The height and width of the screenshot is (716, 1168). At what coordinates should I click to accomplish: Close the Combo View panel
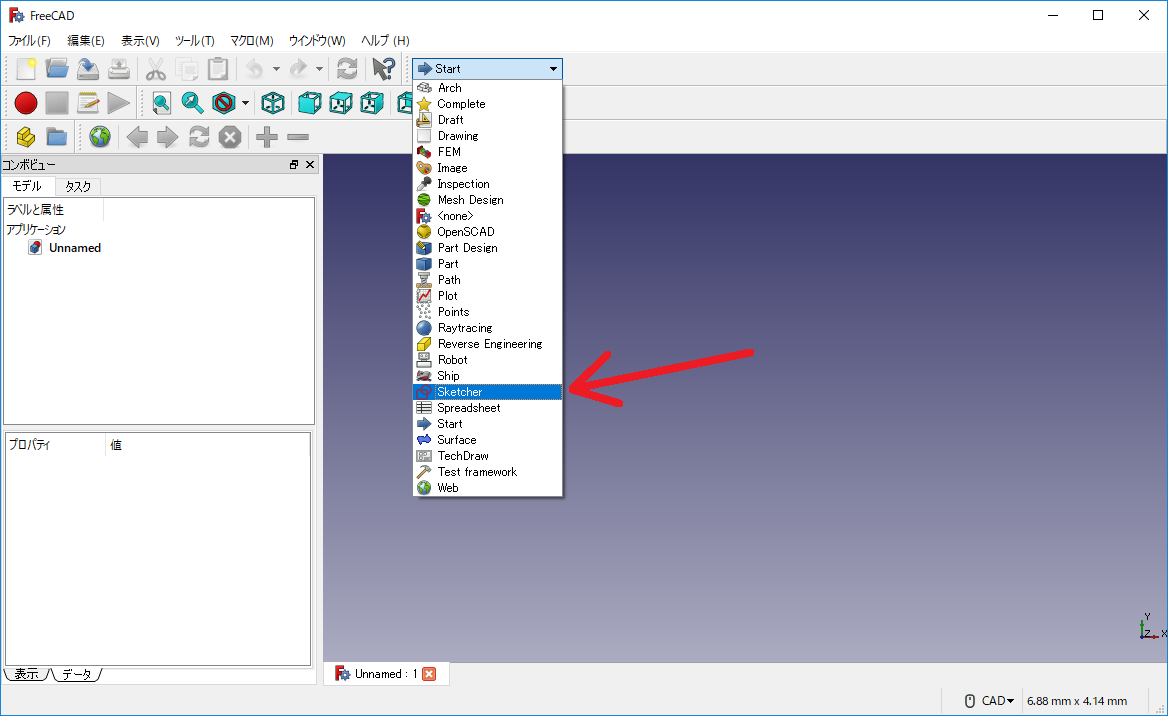[310, 165]
